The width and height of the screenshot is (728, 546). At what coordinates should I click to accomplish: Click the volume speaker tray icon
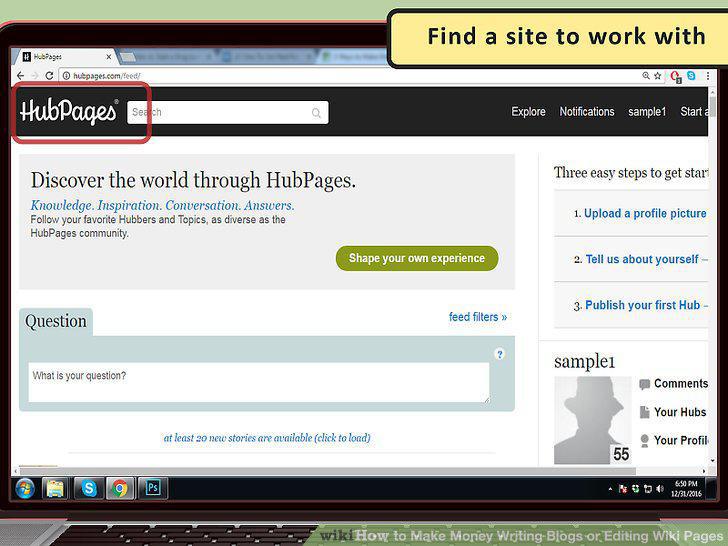pyautogui.click(x=660, y=489)
